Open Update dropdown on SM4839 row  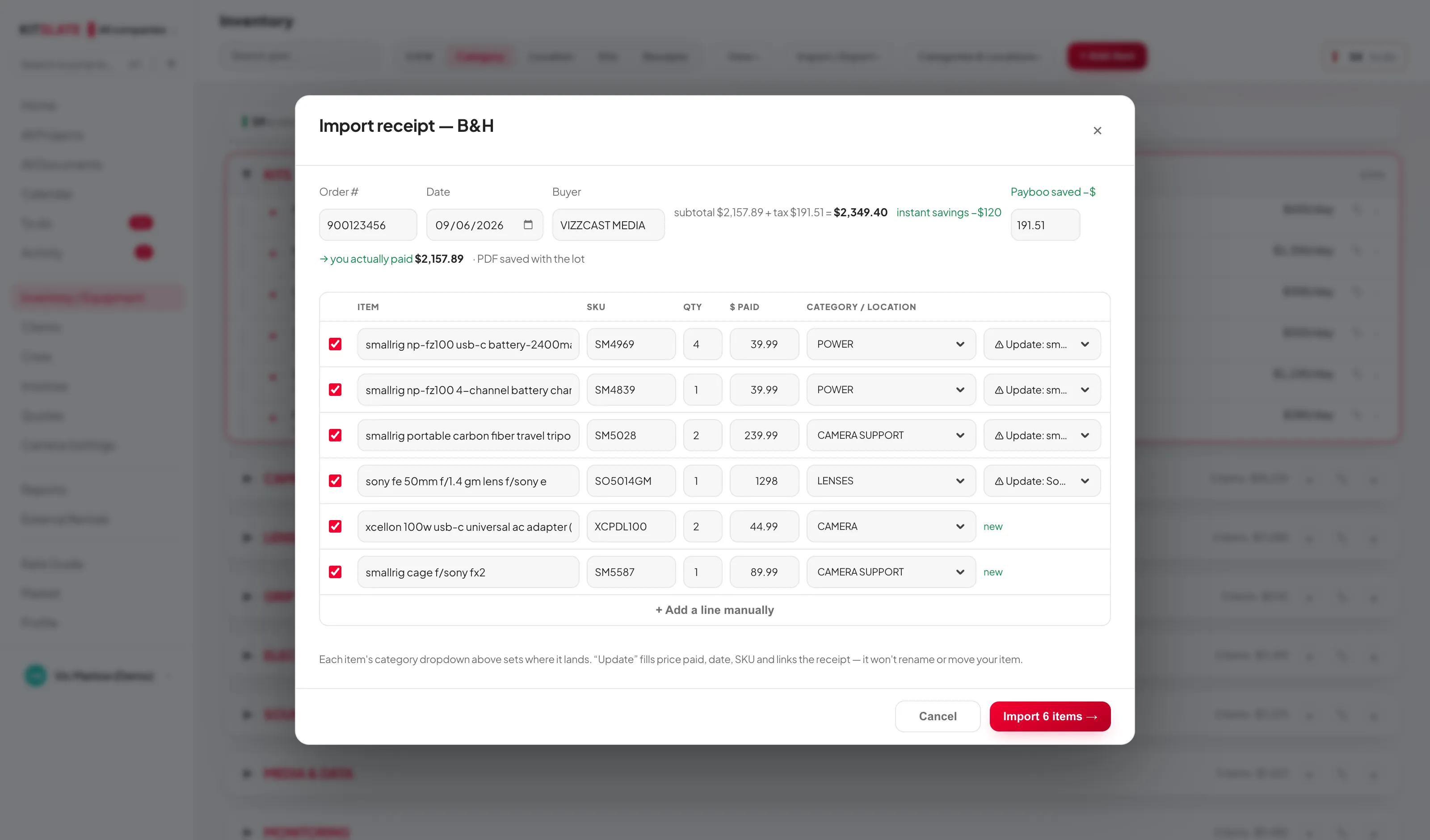[x=1042, y=389]
